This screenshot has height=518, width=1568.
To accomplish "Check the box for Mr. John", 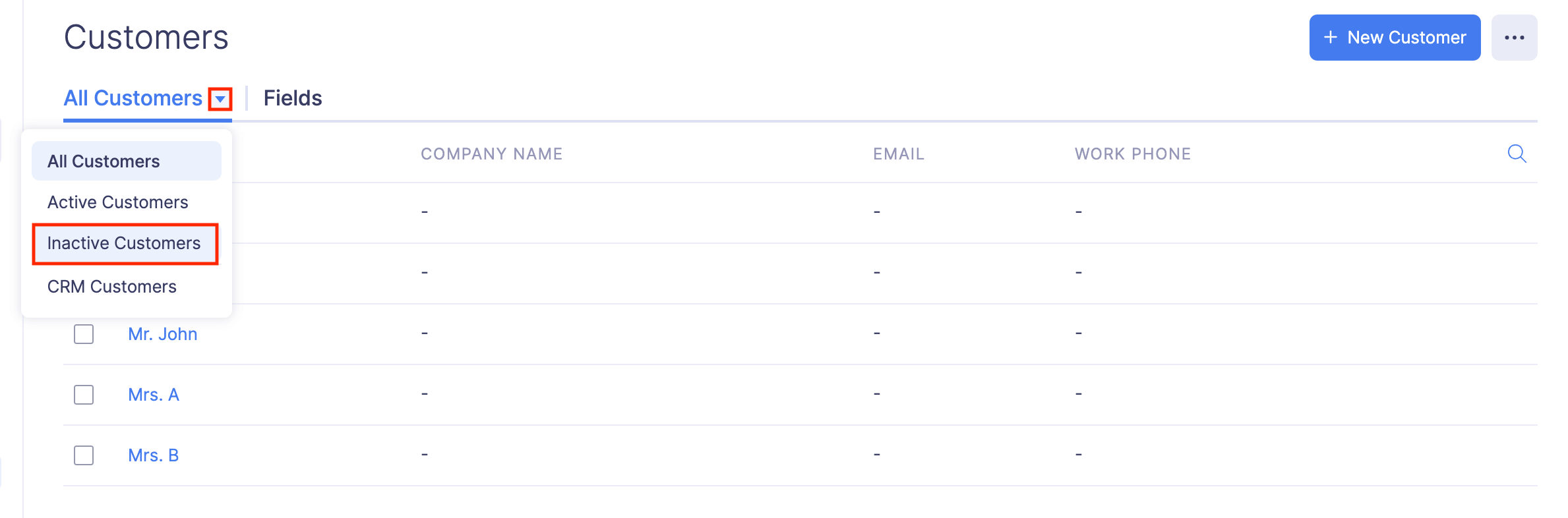I will [x=84, y=334].
